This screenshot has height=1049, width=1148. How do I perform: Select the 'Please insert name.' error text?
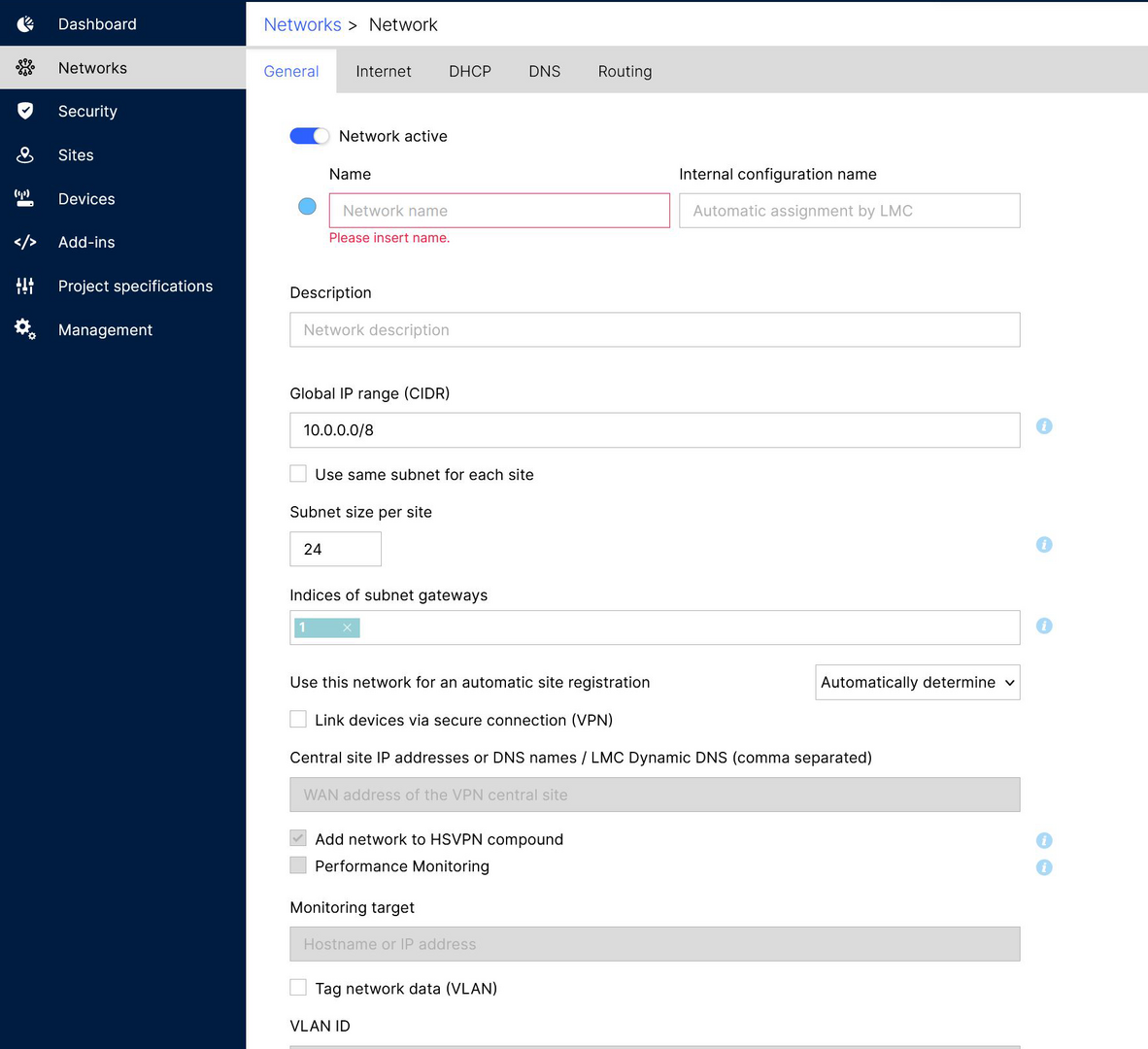(x=389, y=238)
